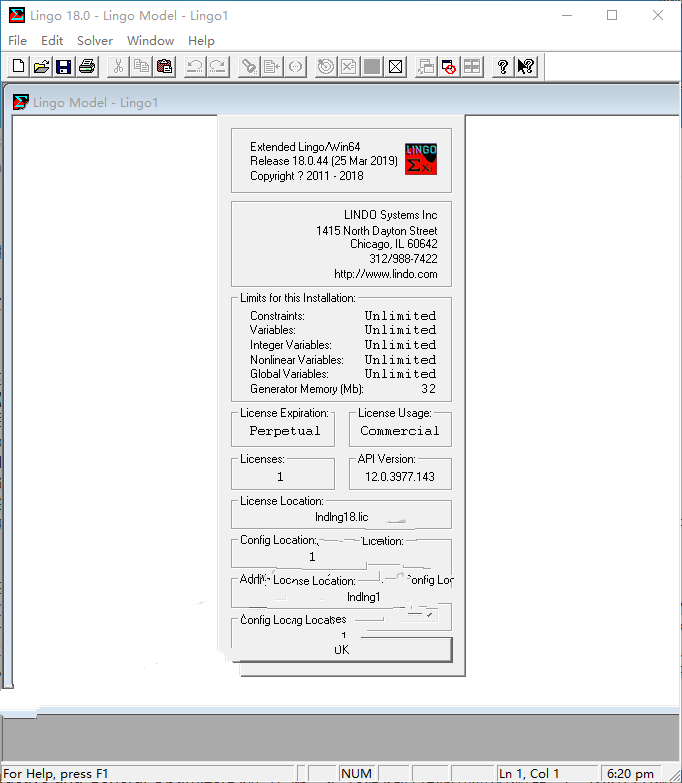Minimize the Lingo 18.0 window
This screenshot has width=682, height=783.
point(567,15)
